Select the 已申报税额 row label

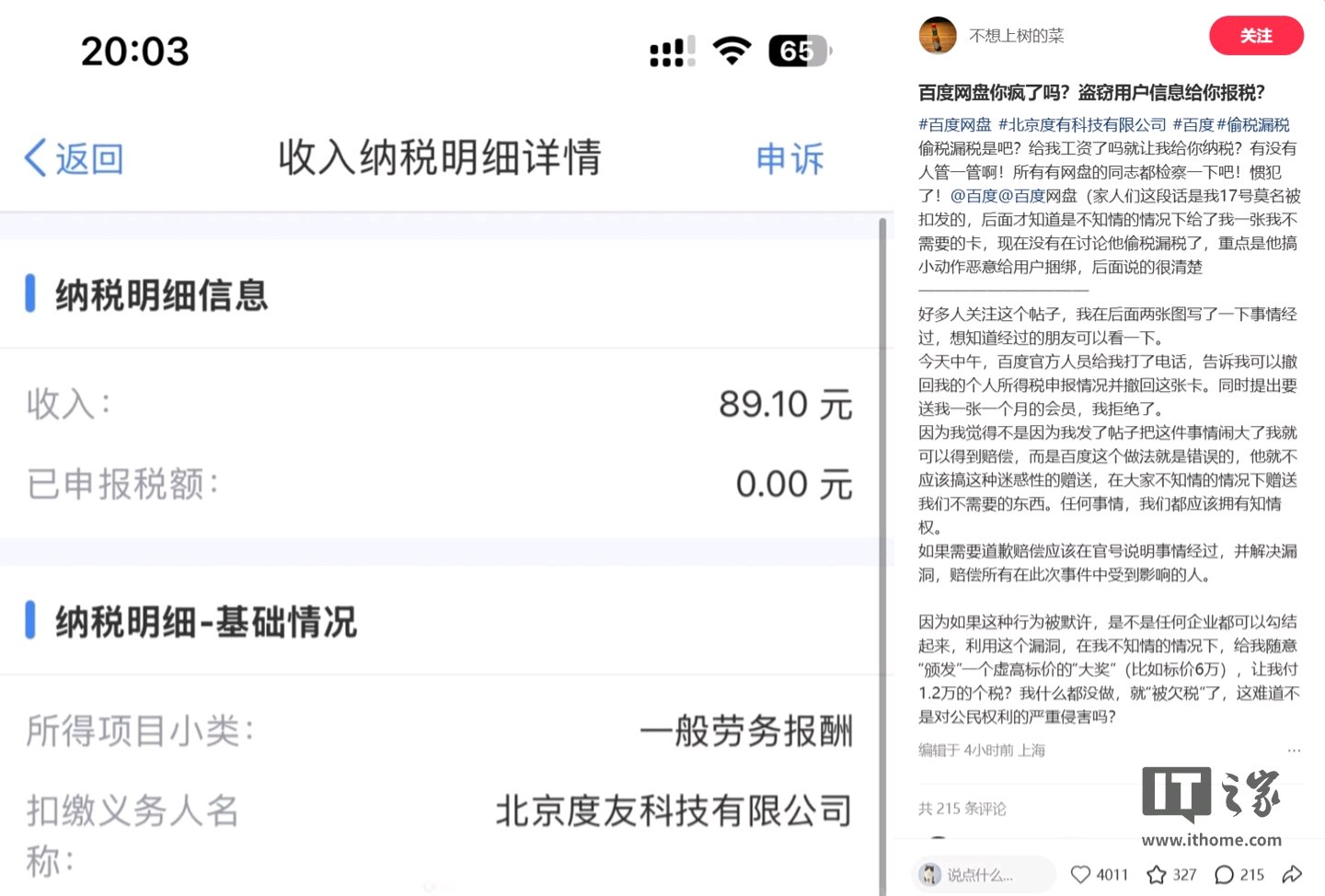coord(123,484)
